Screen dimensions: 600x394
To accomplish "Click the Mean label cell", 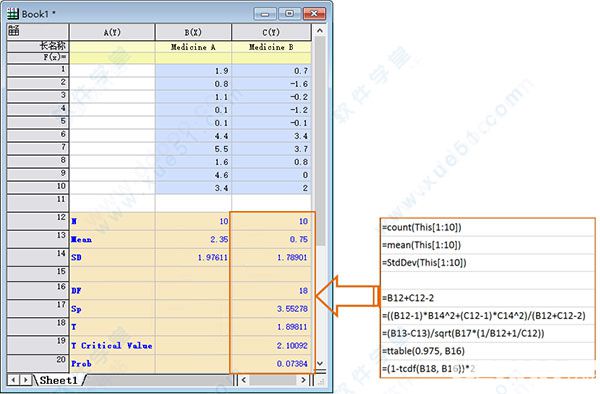I will (112, 239).
